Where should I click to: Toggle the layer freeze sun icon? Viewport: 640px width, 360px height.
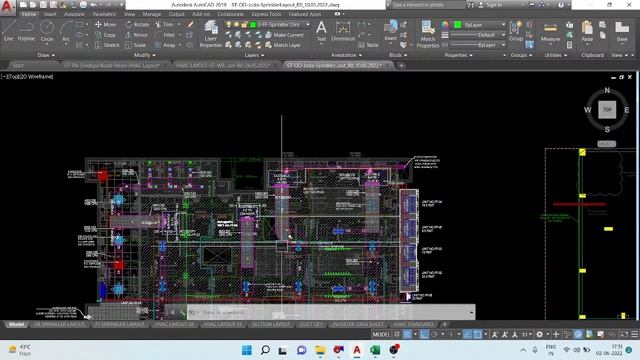236,25
